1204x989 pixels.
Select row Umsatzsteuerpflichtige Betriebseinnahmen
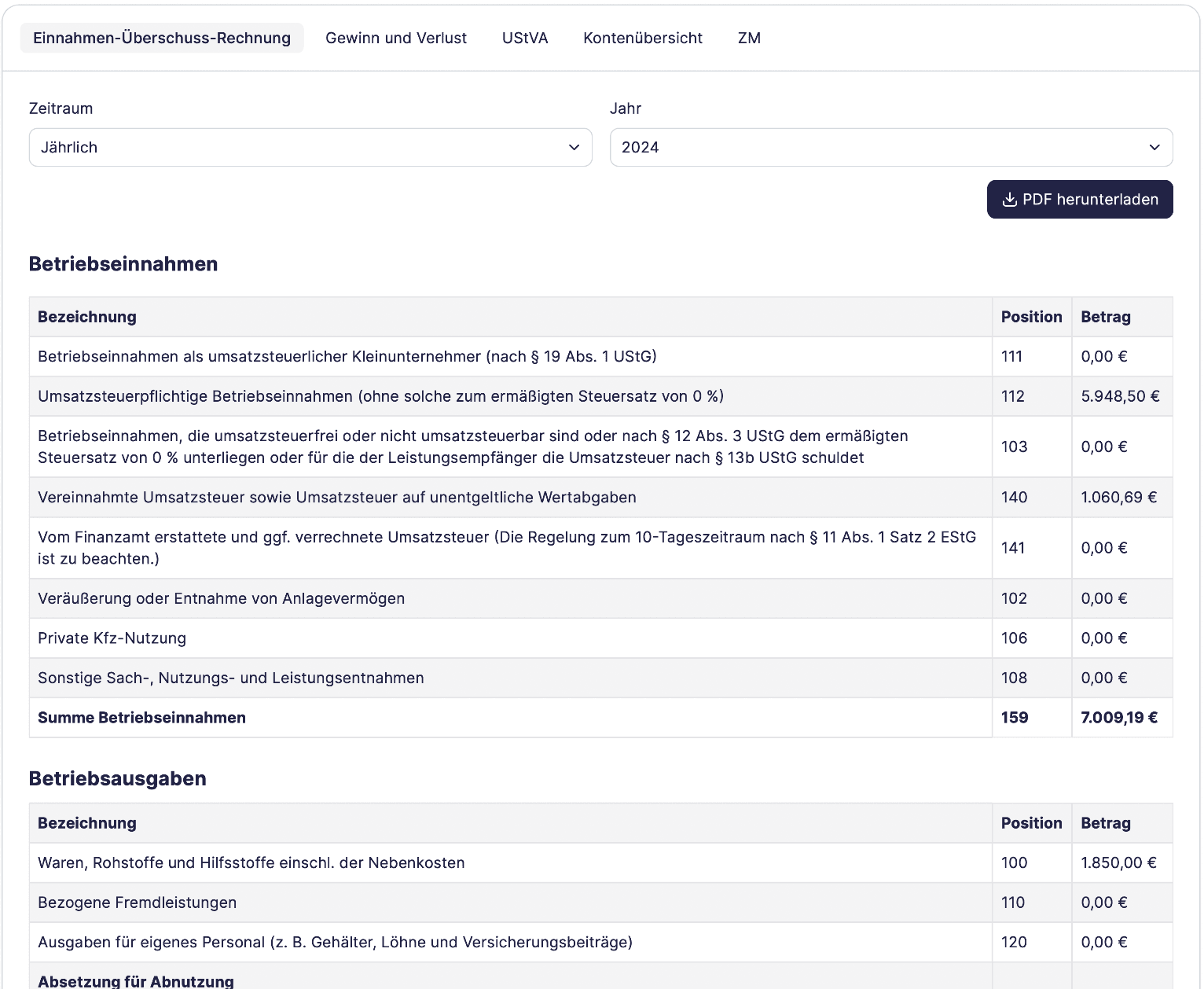click(601, 396)
